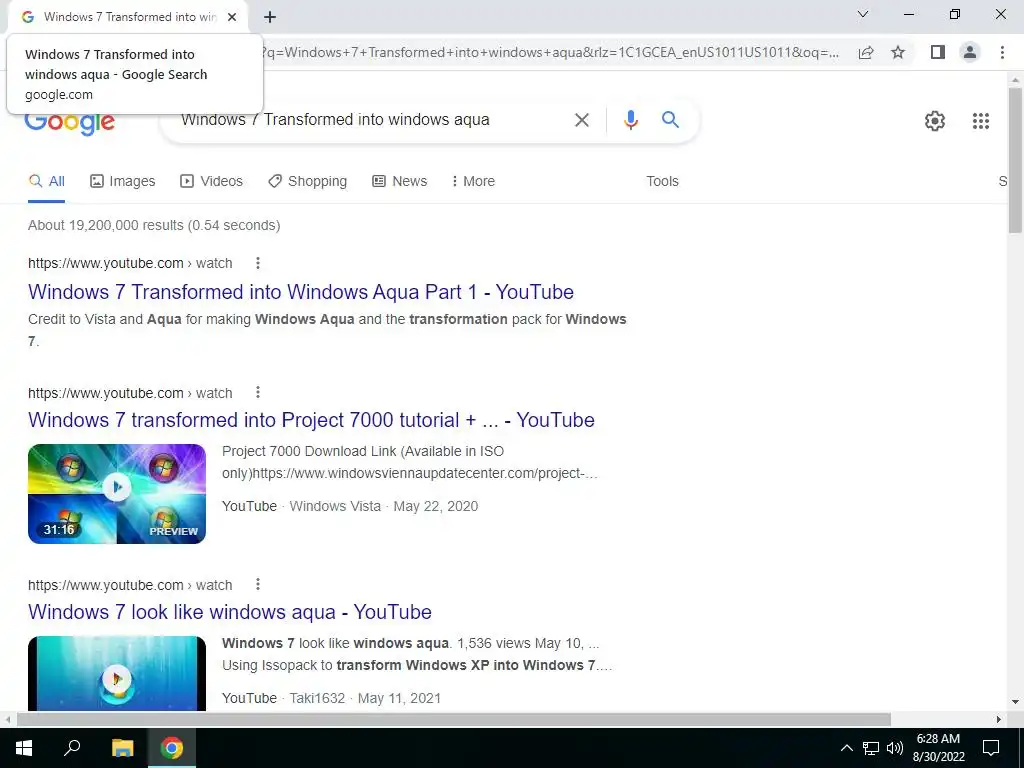Click horizontal scroll right arrow

[999, 720]
